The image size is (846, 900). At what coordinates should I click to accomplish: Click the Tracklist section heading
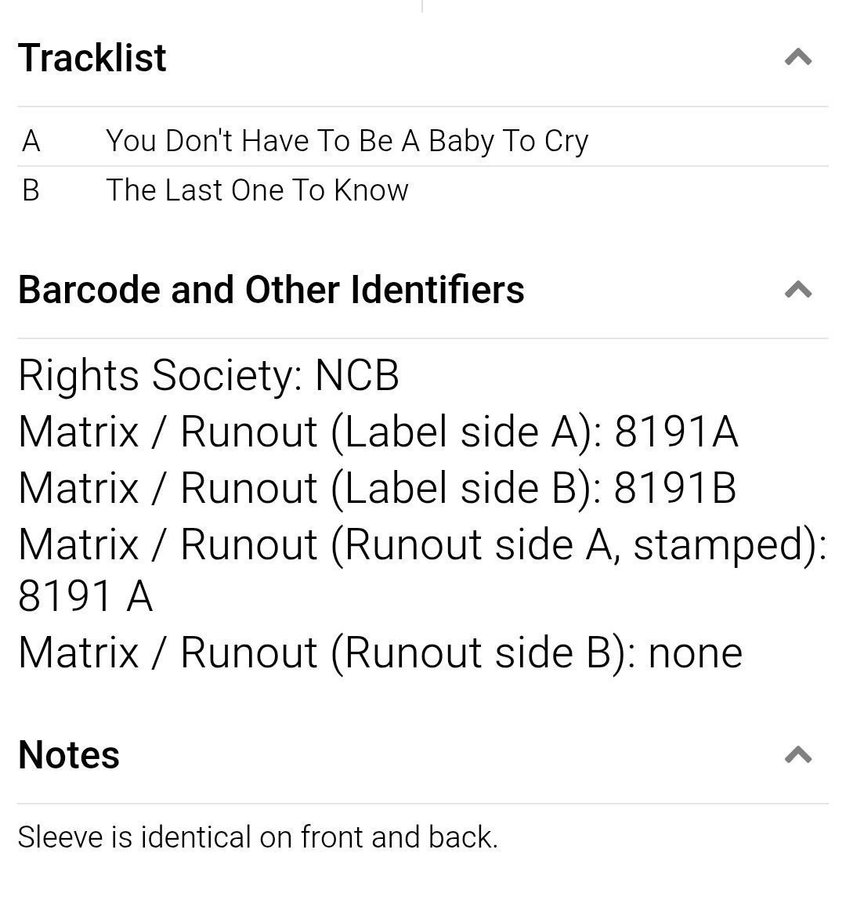(x=92, y=58)
